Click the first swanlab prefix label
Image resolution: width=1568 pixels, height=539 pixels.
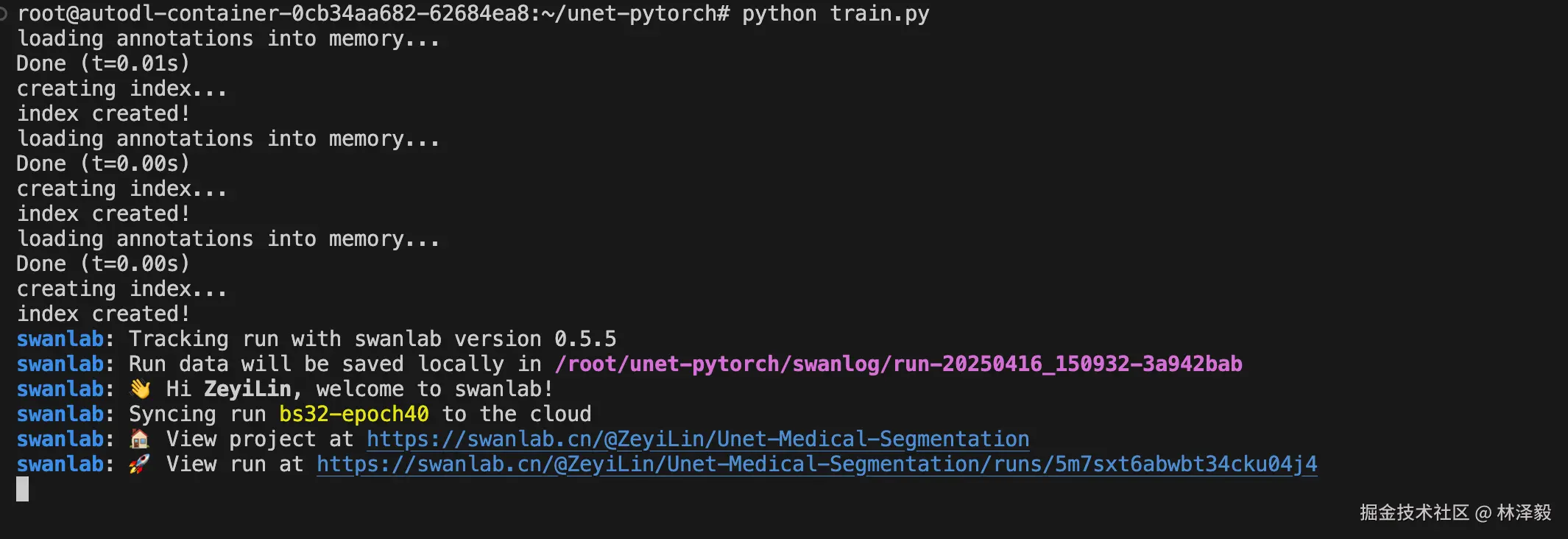(x=60, y=339)
